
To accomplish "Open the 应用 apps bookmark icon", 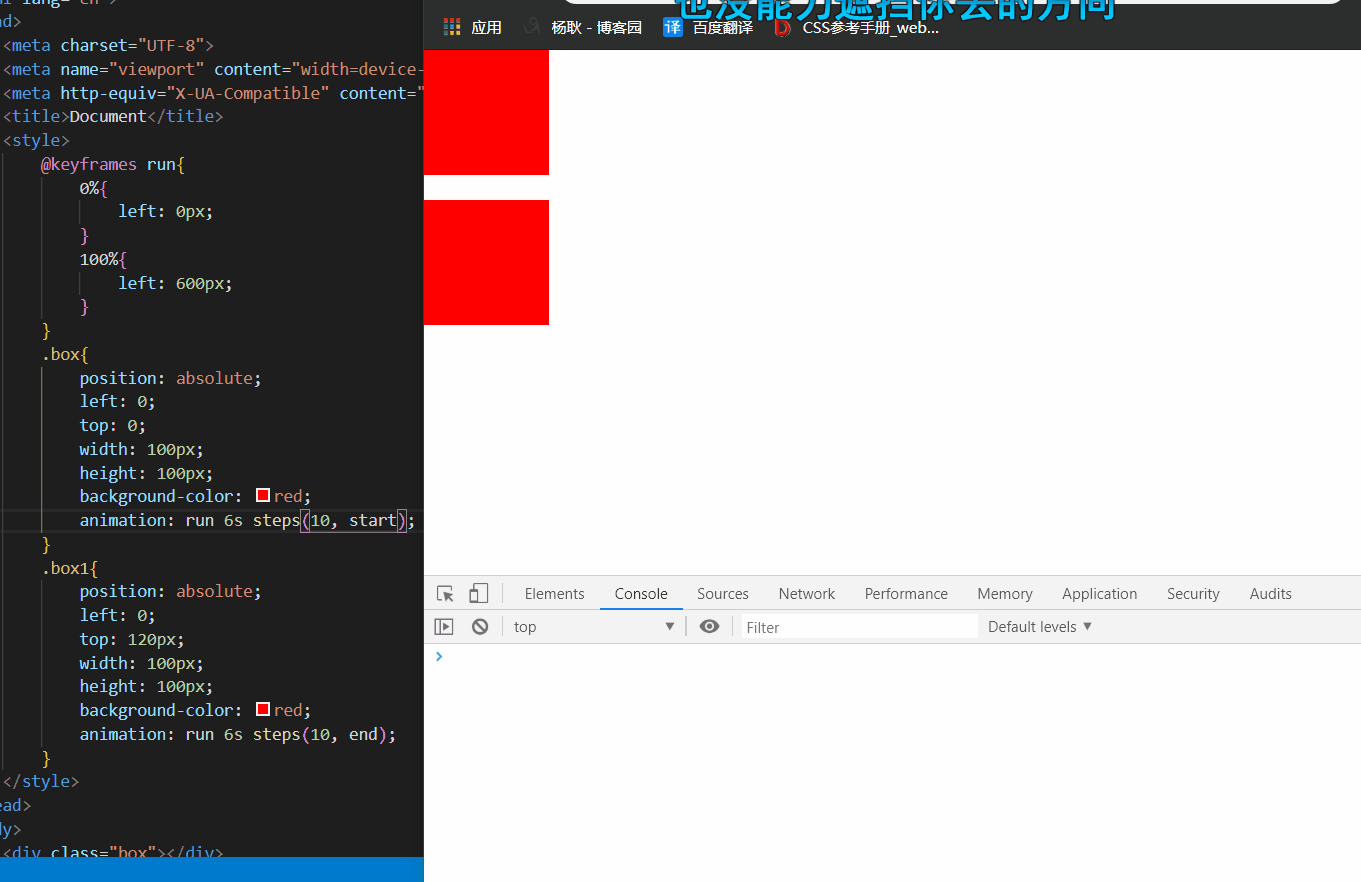I will (x=453, y=27).
